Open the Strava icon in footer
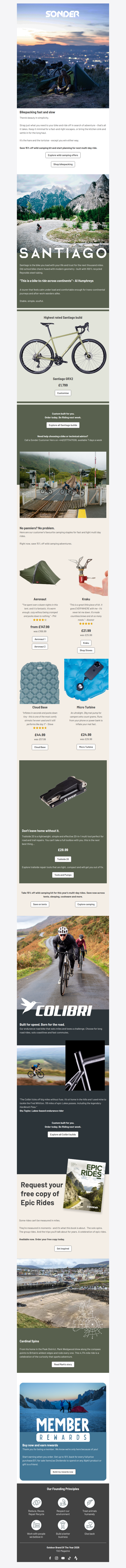The height and width of the screenshot is (1568, 126). pyautogui.click(x=76, y=1558)
